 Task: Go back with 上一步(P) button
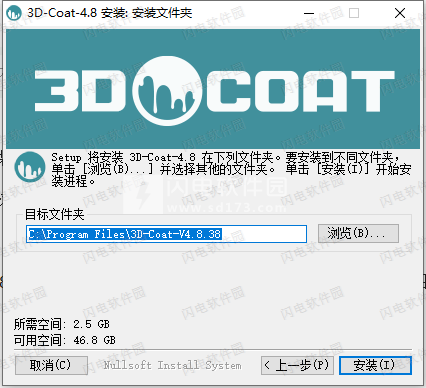[x=297, y=365]
